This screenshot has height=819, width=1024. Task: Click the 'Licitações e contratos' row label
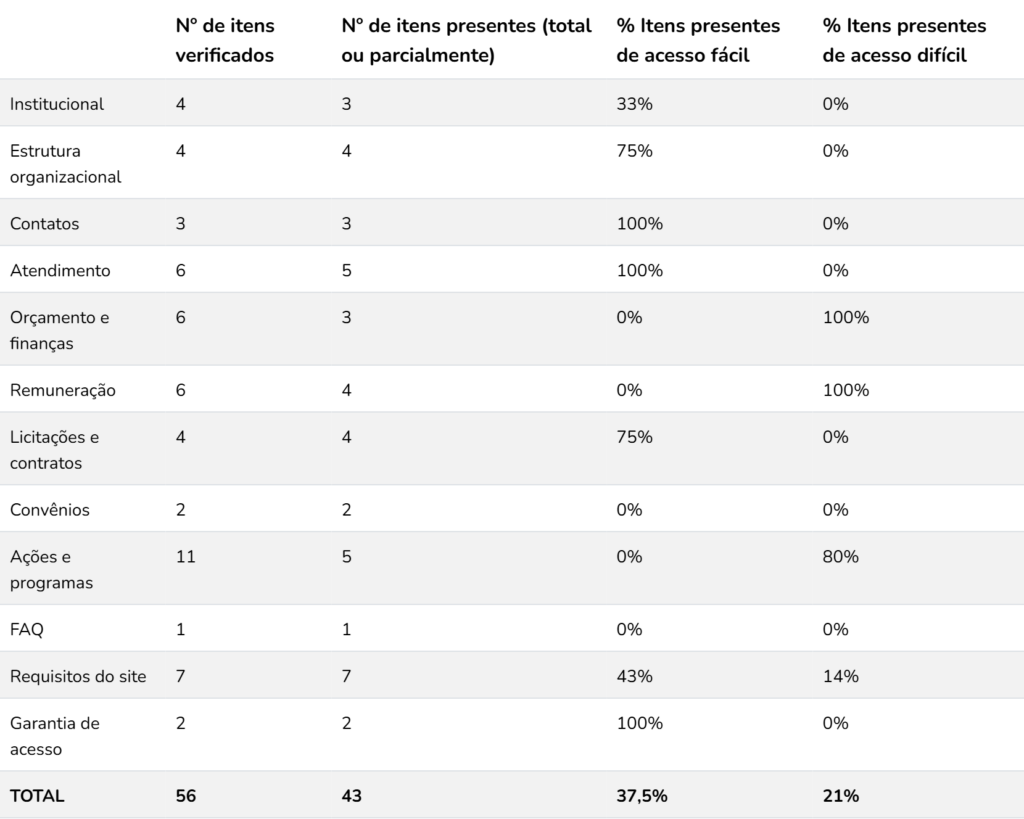coord(55,450)
